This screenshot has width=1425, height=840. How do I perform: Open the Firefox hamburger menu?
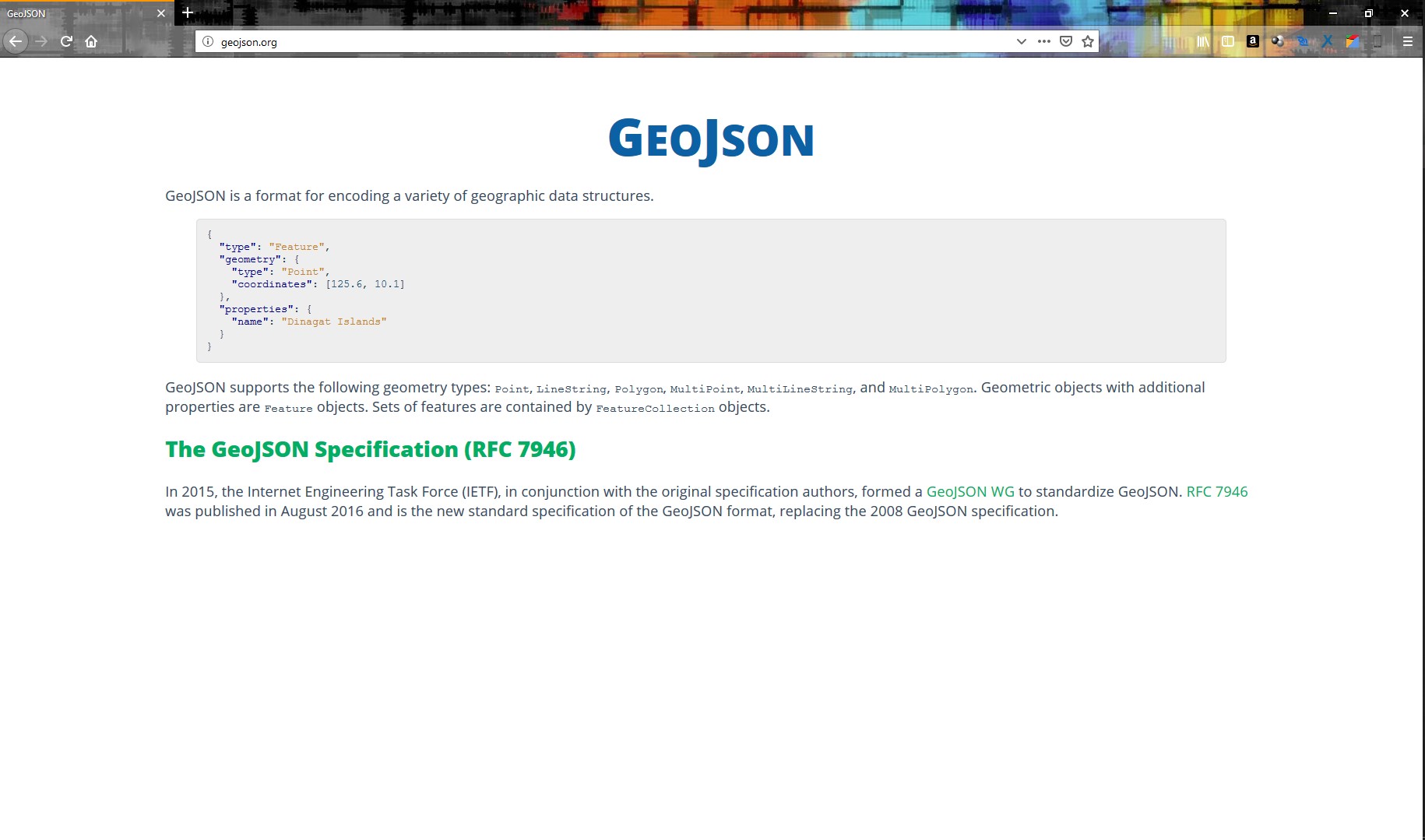[1408, 41]
